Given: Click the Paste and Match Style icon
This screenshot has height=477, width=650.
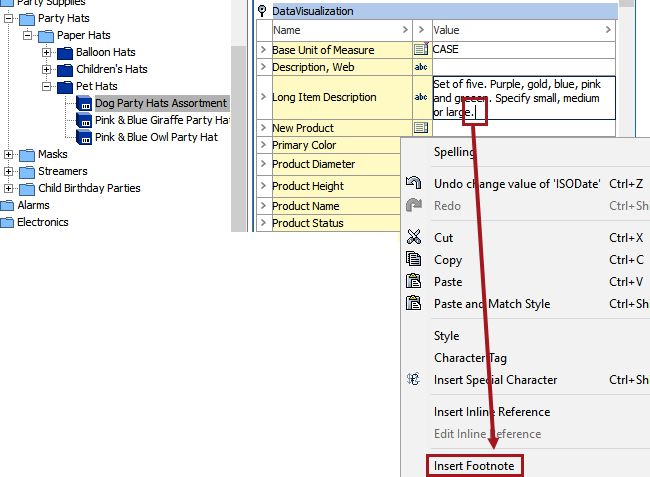Looking at the screenshot, I should point(414,304).
